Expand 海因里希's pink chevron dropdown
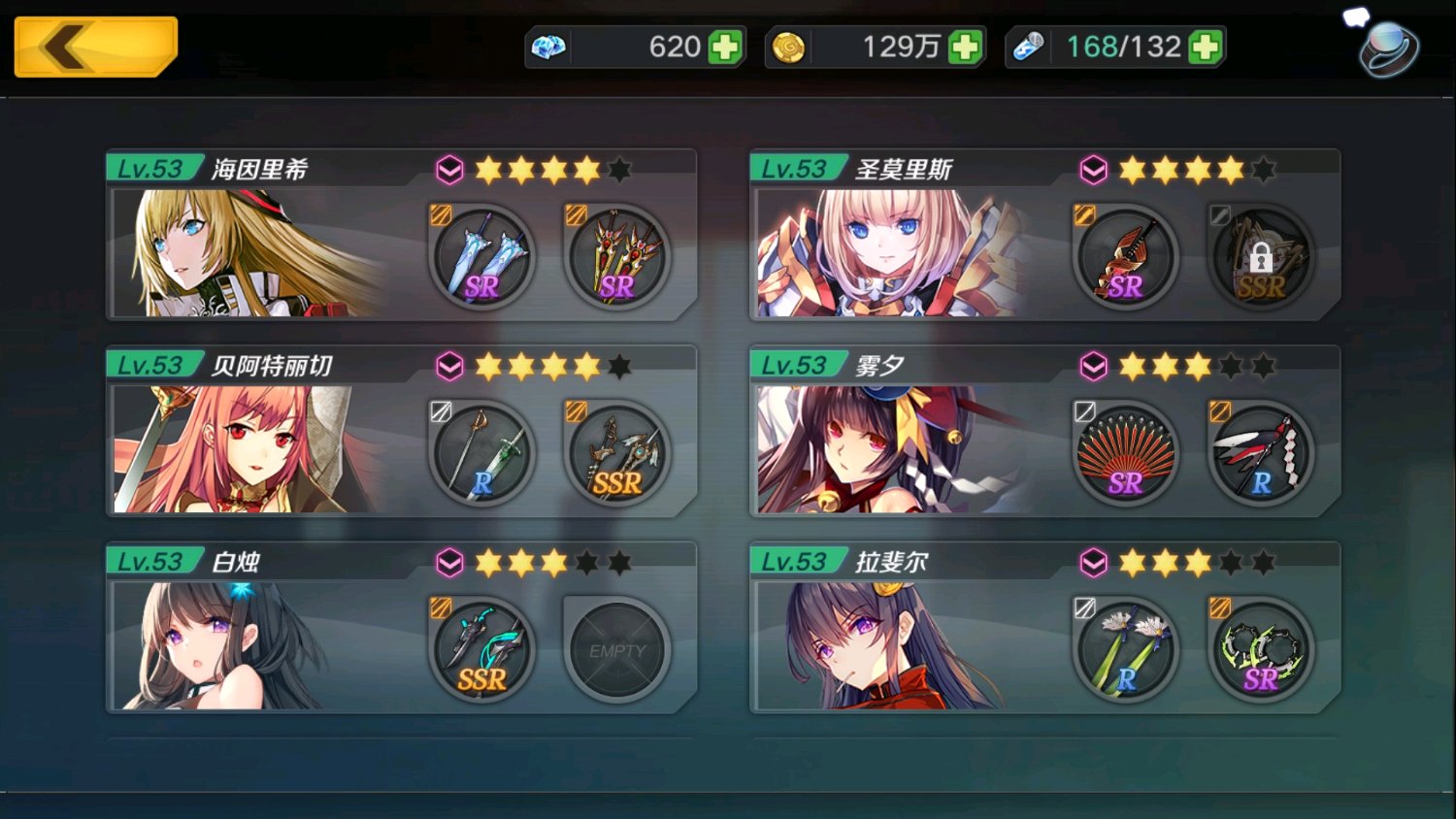1456x819 pixels. coord(449,171)
